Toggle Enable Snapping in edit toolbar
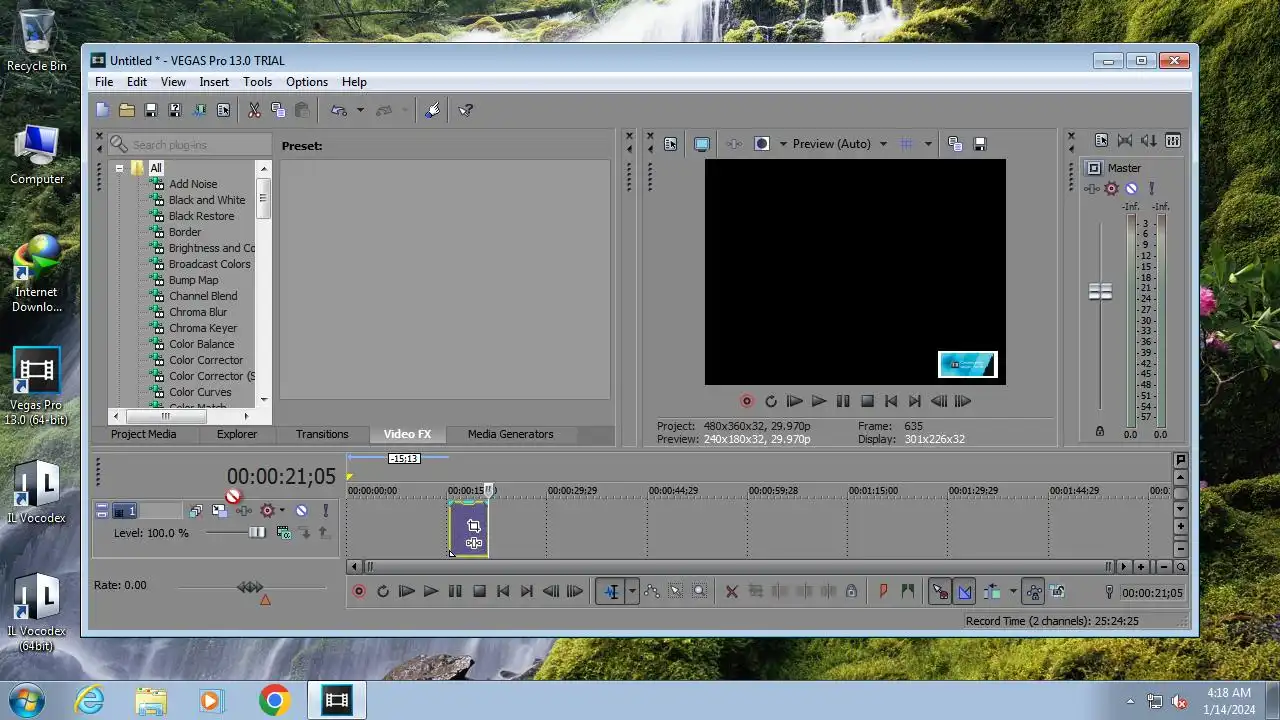 [x=940, y=592]
